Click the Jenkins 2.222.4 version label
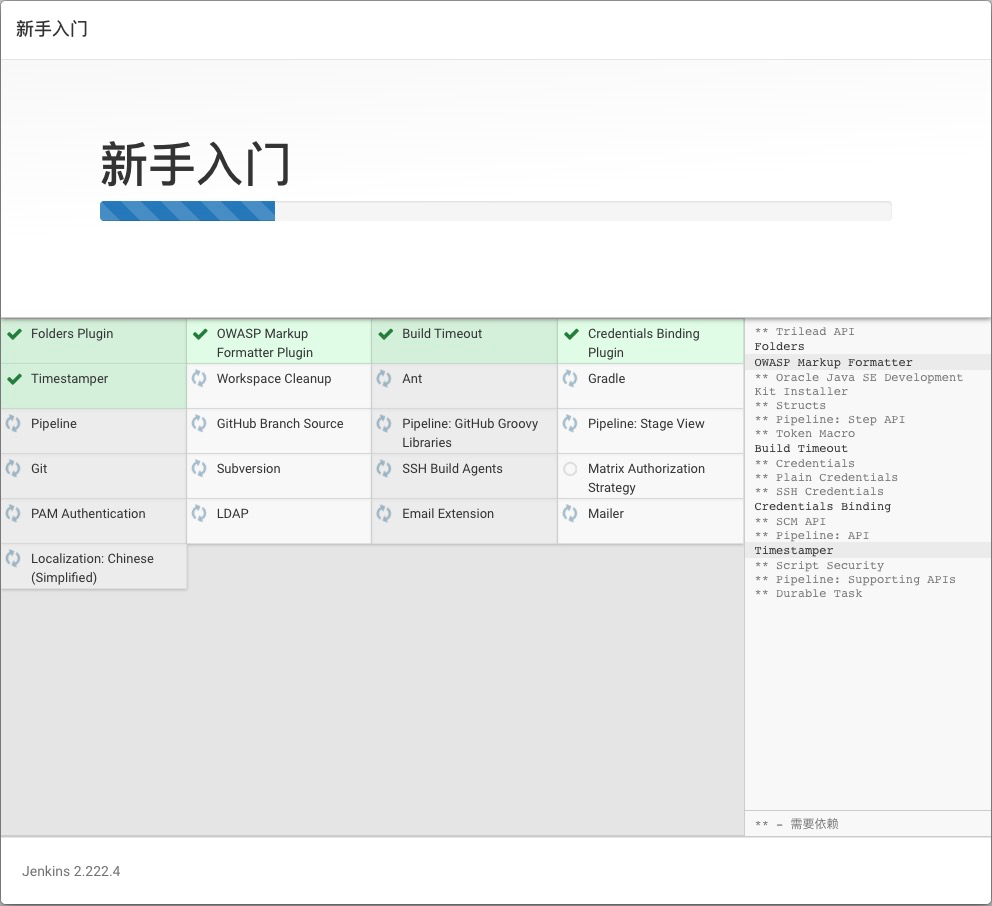992x906 pixels. 70,871
